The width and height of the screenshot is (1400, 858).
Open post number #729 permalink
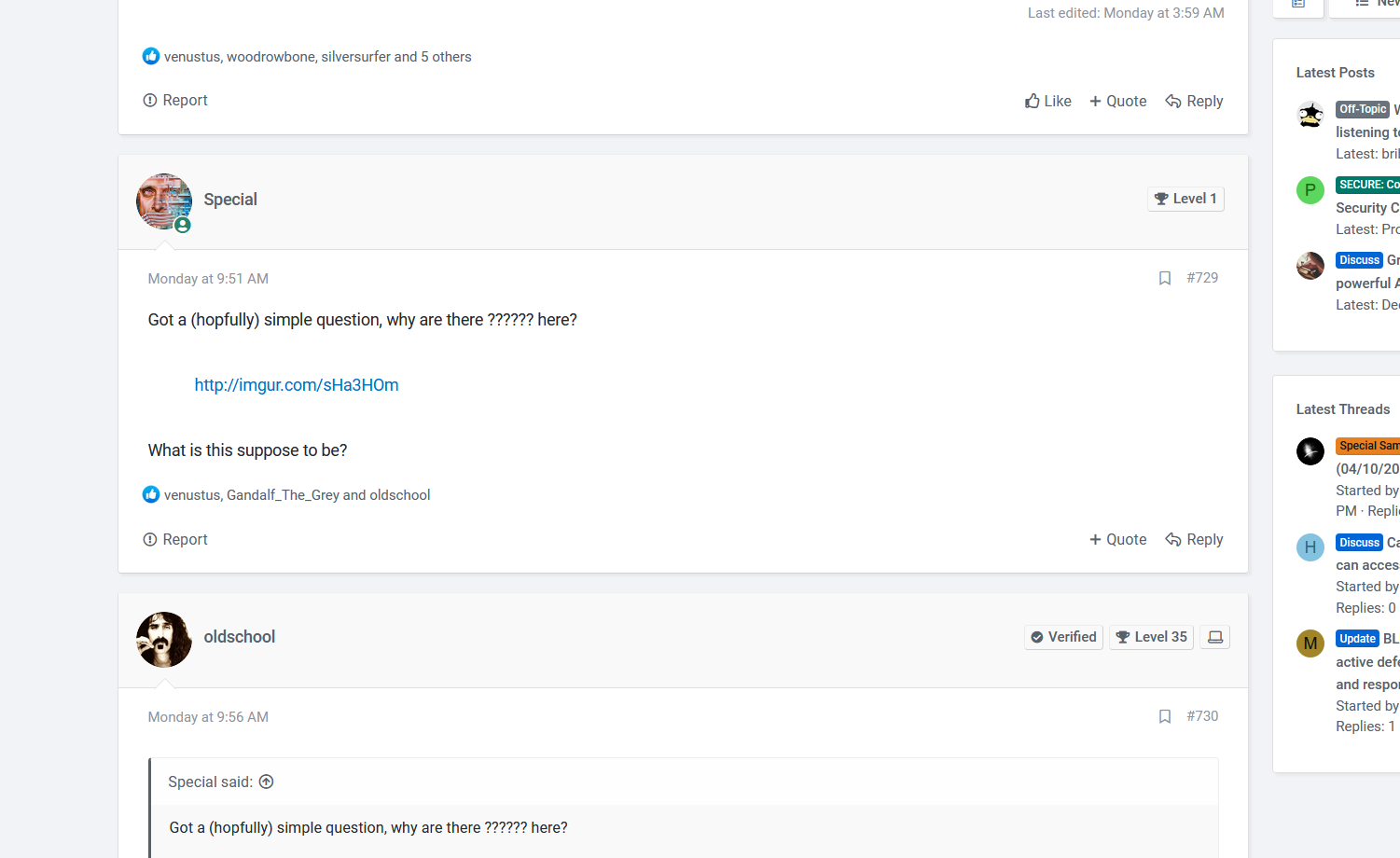click(1202, 278)
